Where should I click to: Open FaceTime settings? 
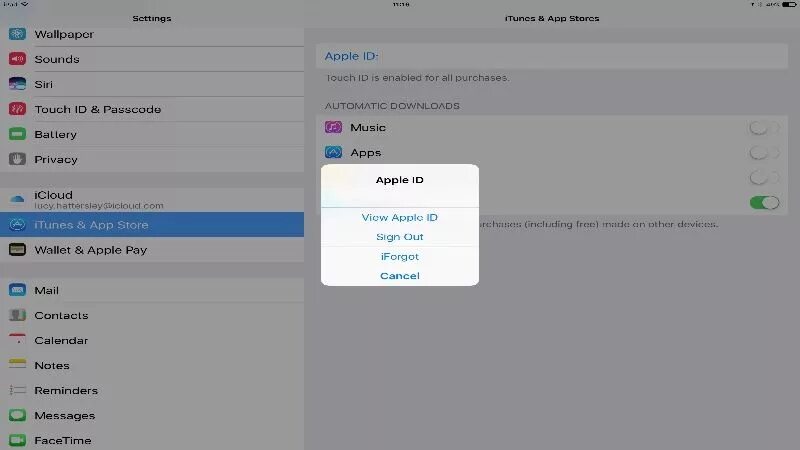[x=152, y=440]
